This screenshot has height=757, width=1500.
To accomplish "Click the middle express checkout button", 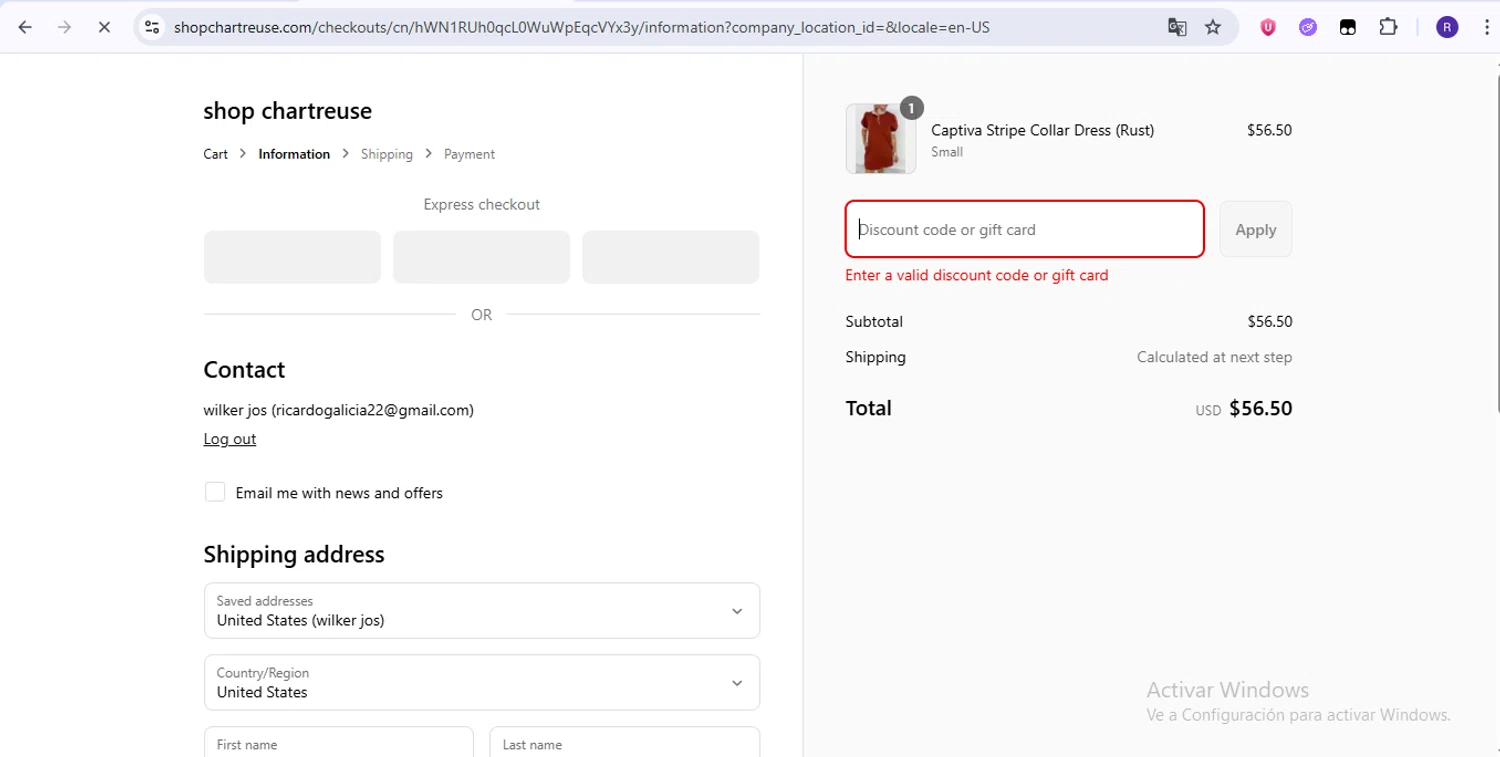I will pyautogui.click(x=481, y=257).
